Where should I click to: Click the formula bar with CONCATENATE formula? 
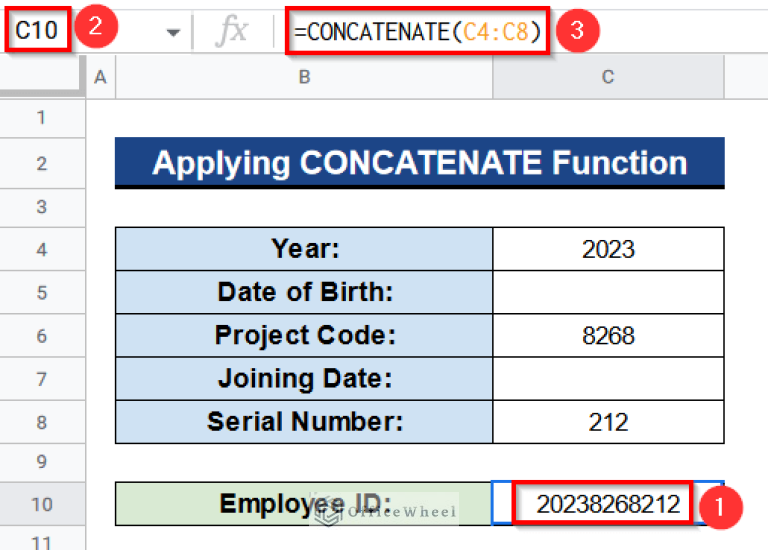click(417, 31)
